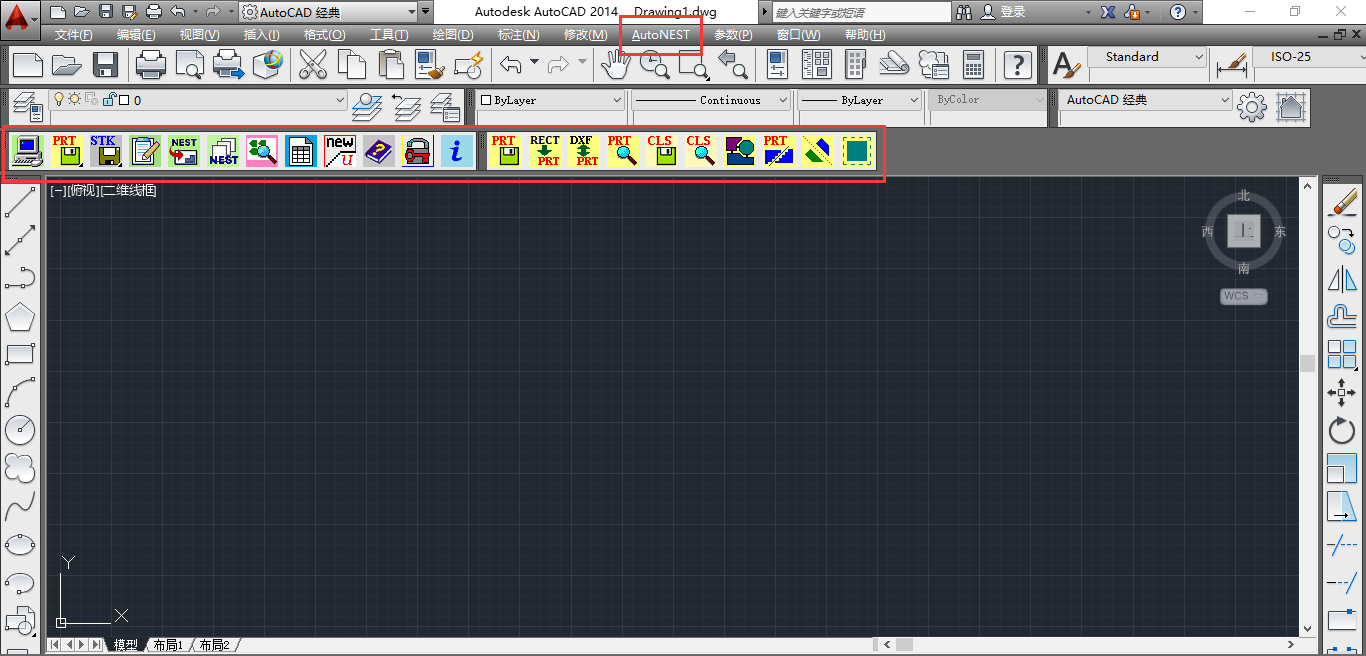
Task: Click the Cut scissors icon
Action: pyautogui.click(x=313, y=65)
